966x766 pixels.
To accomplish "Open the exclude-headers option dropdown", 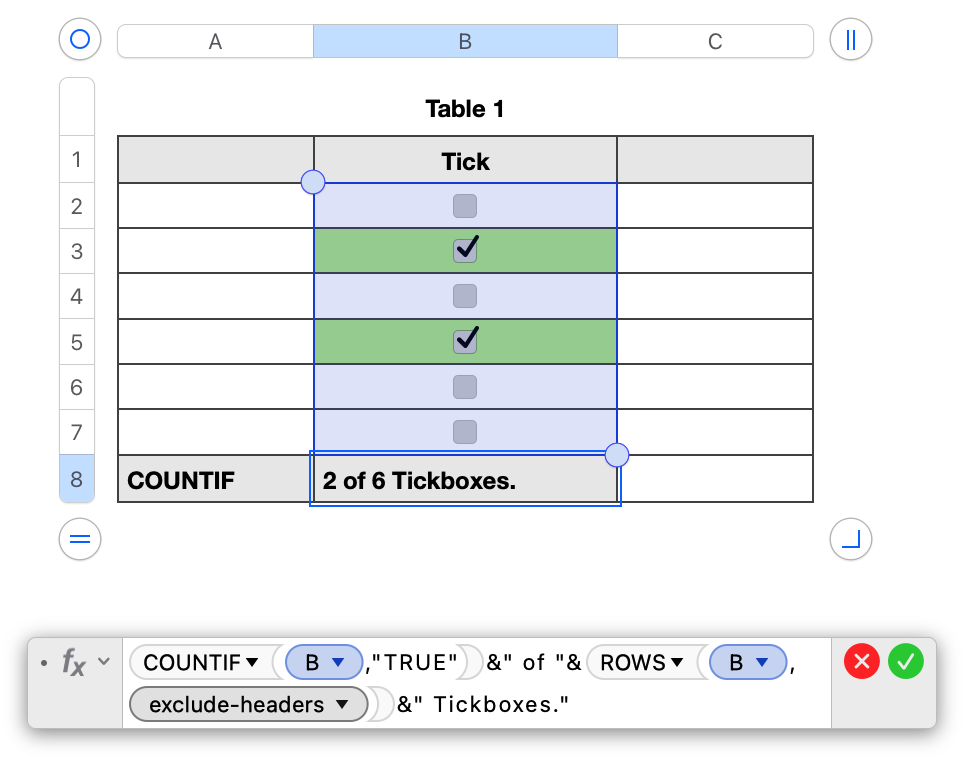I will tap(342, 705).
